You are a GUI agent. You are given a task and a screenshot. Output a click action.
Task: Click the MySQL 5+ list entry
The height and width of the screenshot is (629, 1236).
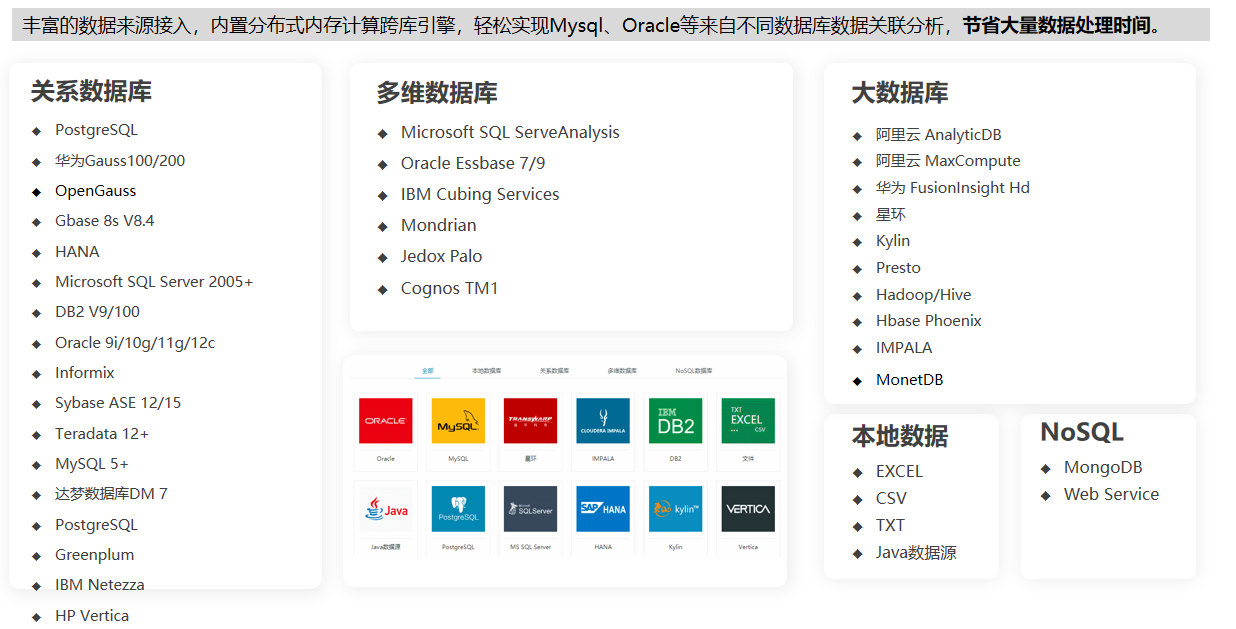point(92,464)
